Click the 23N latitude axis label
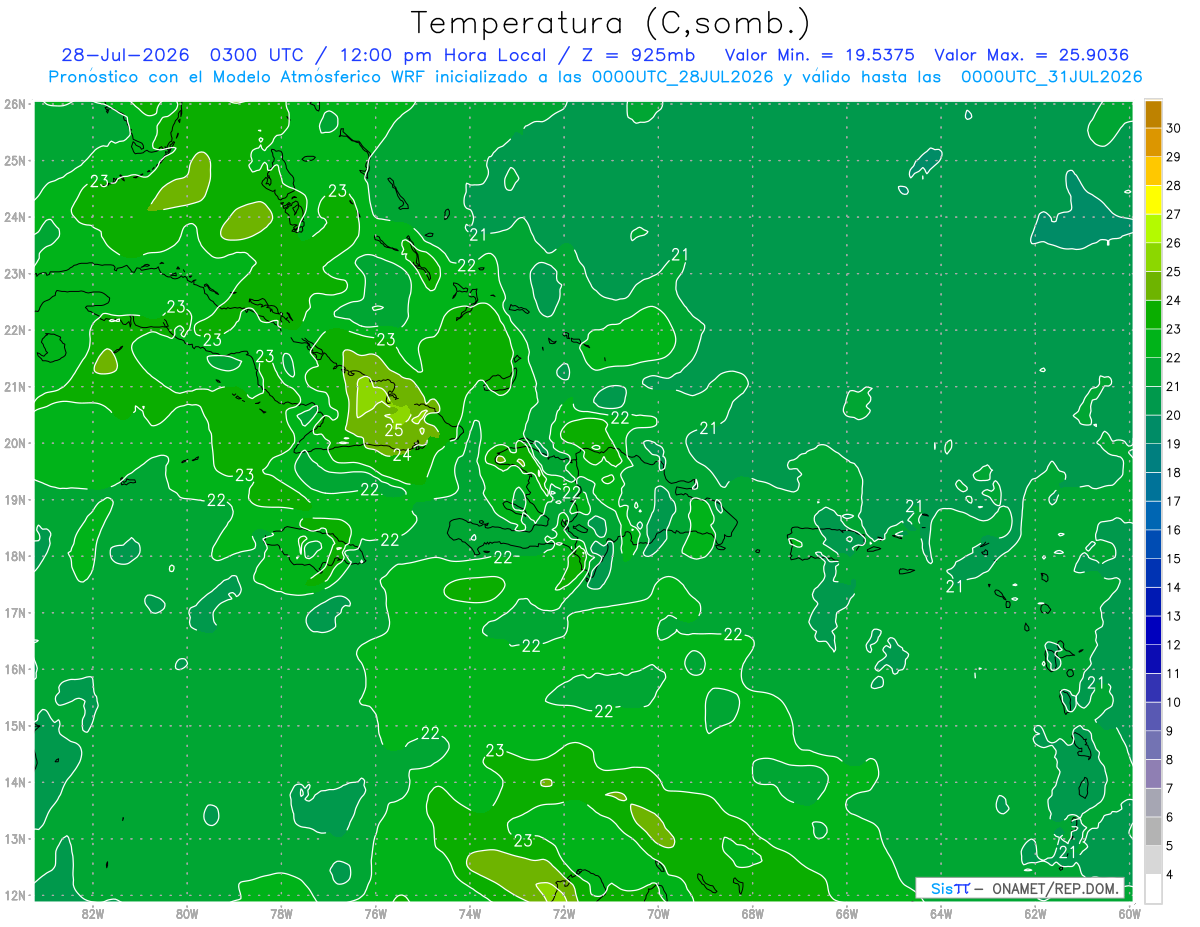1200x927 pixels. [15, 273]
